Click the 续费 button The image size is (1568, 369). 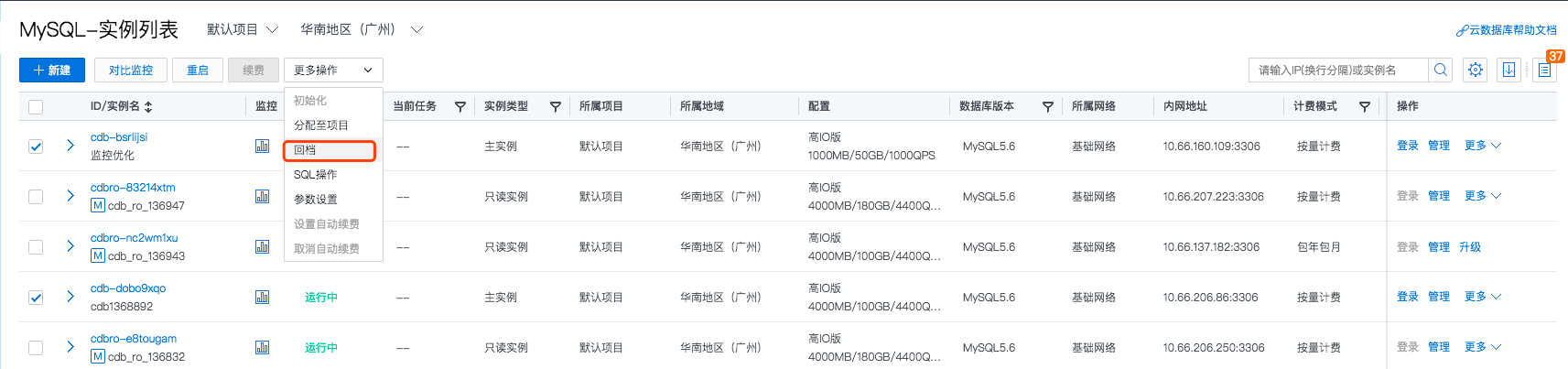[254, 70]
